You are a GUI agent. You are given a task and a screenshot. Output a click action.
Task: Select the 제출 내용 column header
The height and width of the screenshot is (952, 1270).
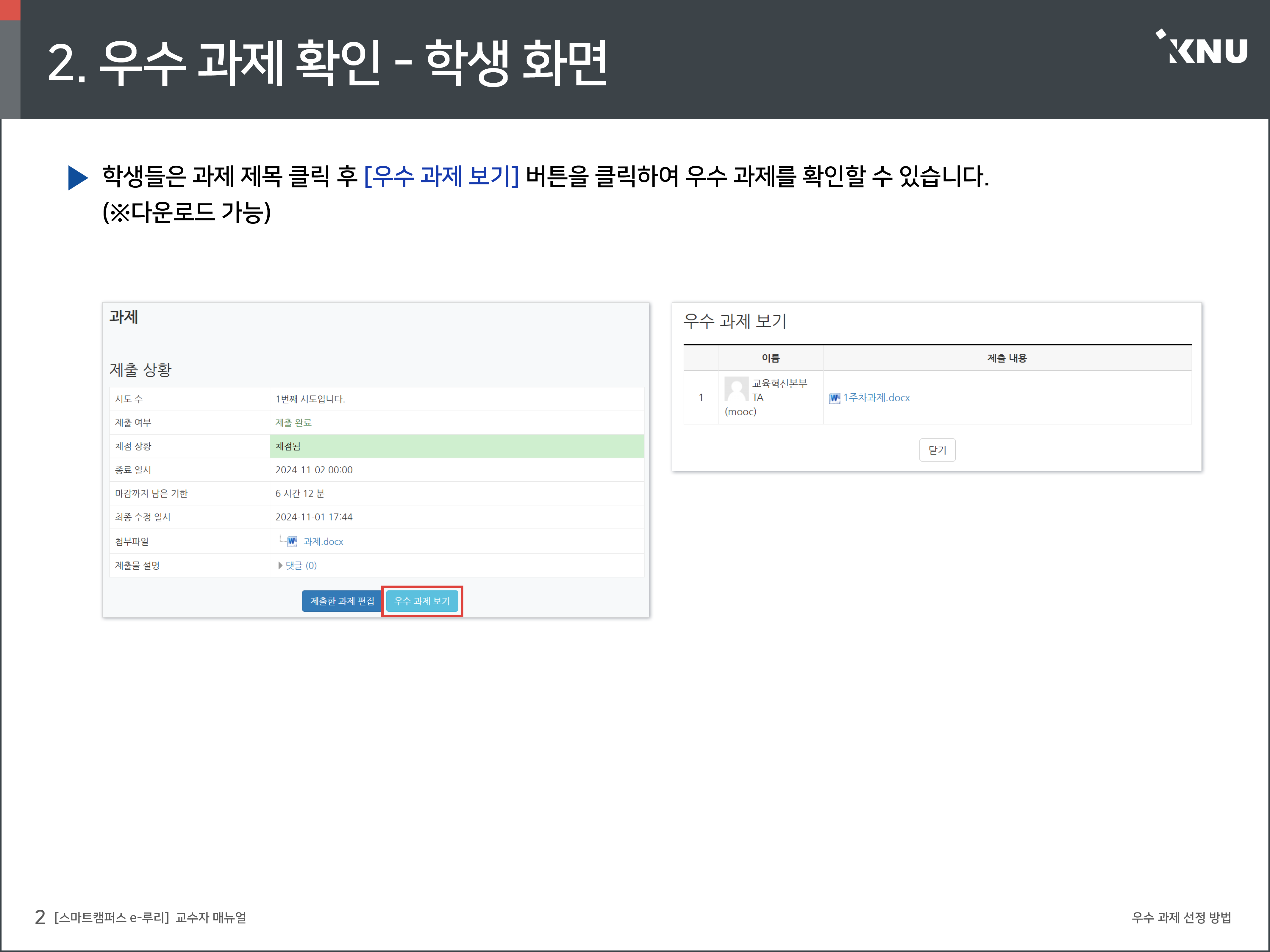click(1007, 358)
